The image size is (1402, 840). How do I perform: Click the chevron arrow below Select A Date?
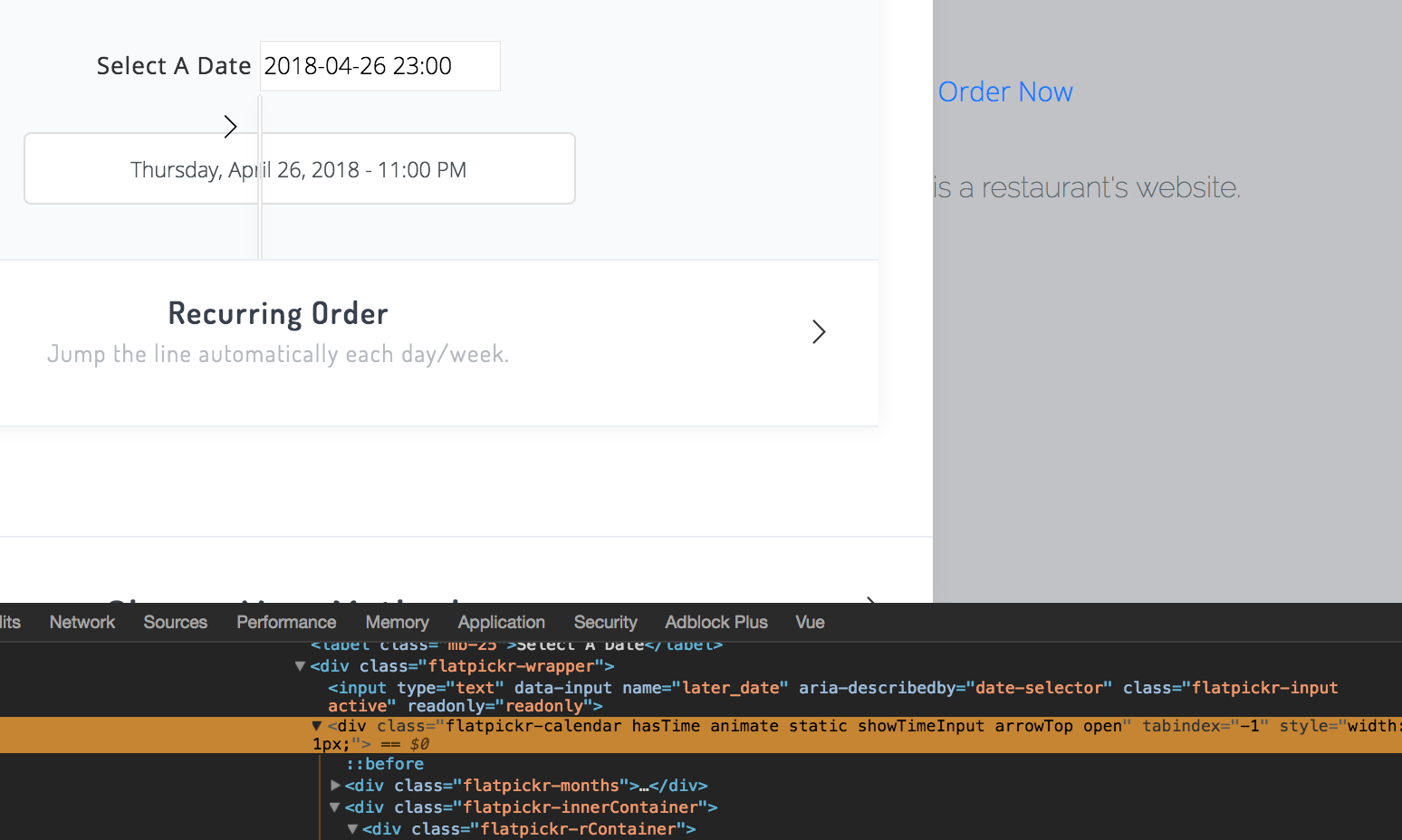230,127
